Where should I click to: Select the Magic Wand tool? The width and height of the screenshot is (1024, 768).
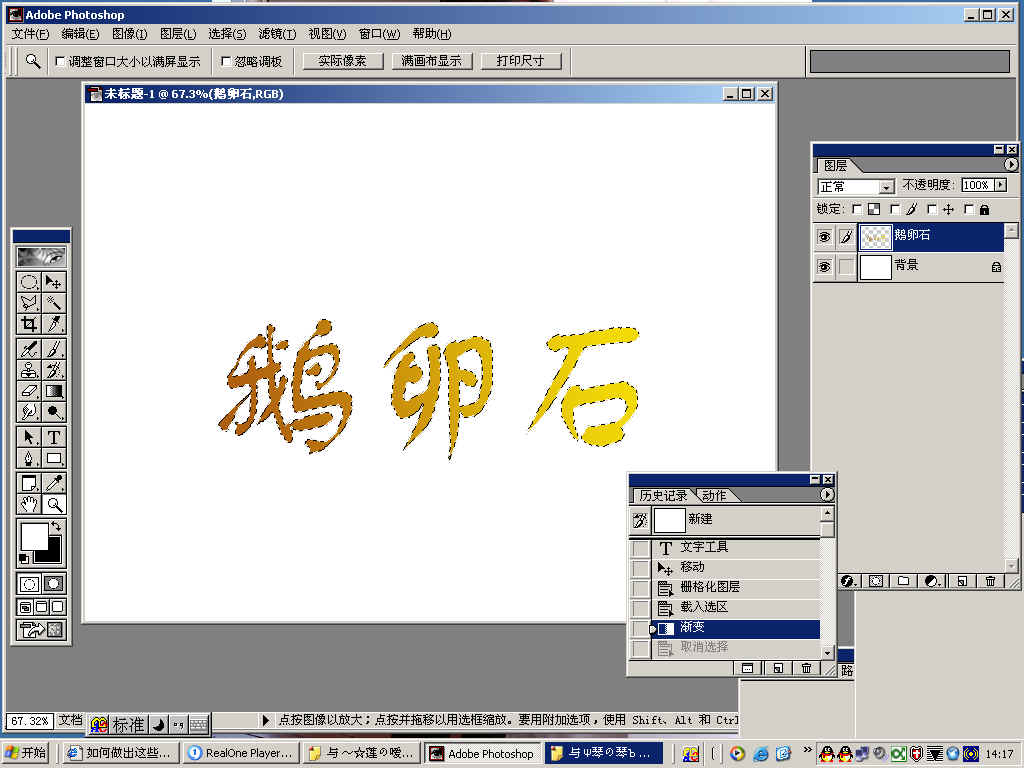click(54, 302)
